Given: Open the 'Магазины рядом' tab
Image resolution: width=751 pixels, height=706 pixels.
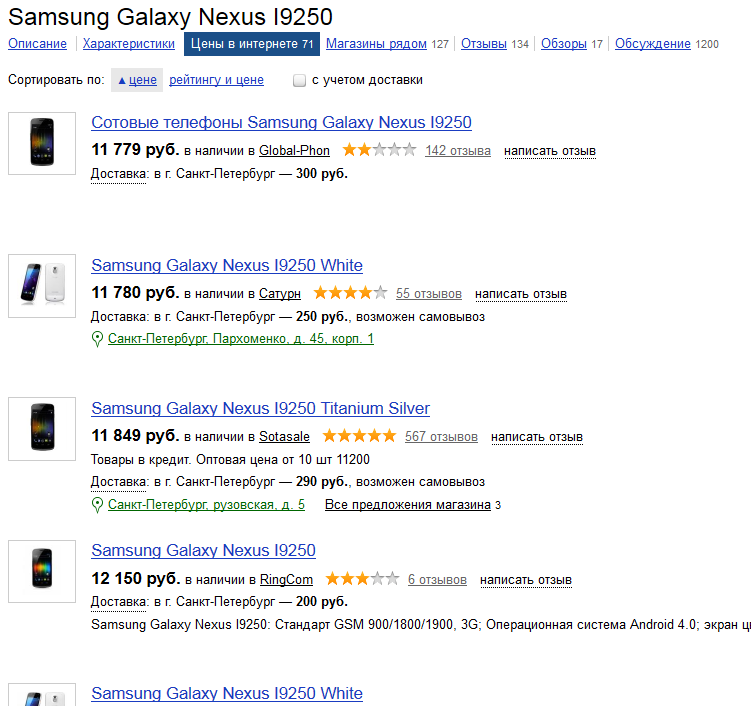Looking at the screenshot, I should pyautogui.click(x=376, y=44).
